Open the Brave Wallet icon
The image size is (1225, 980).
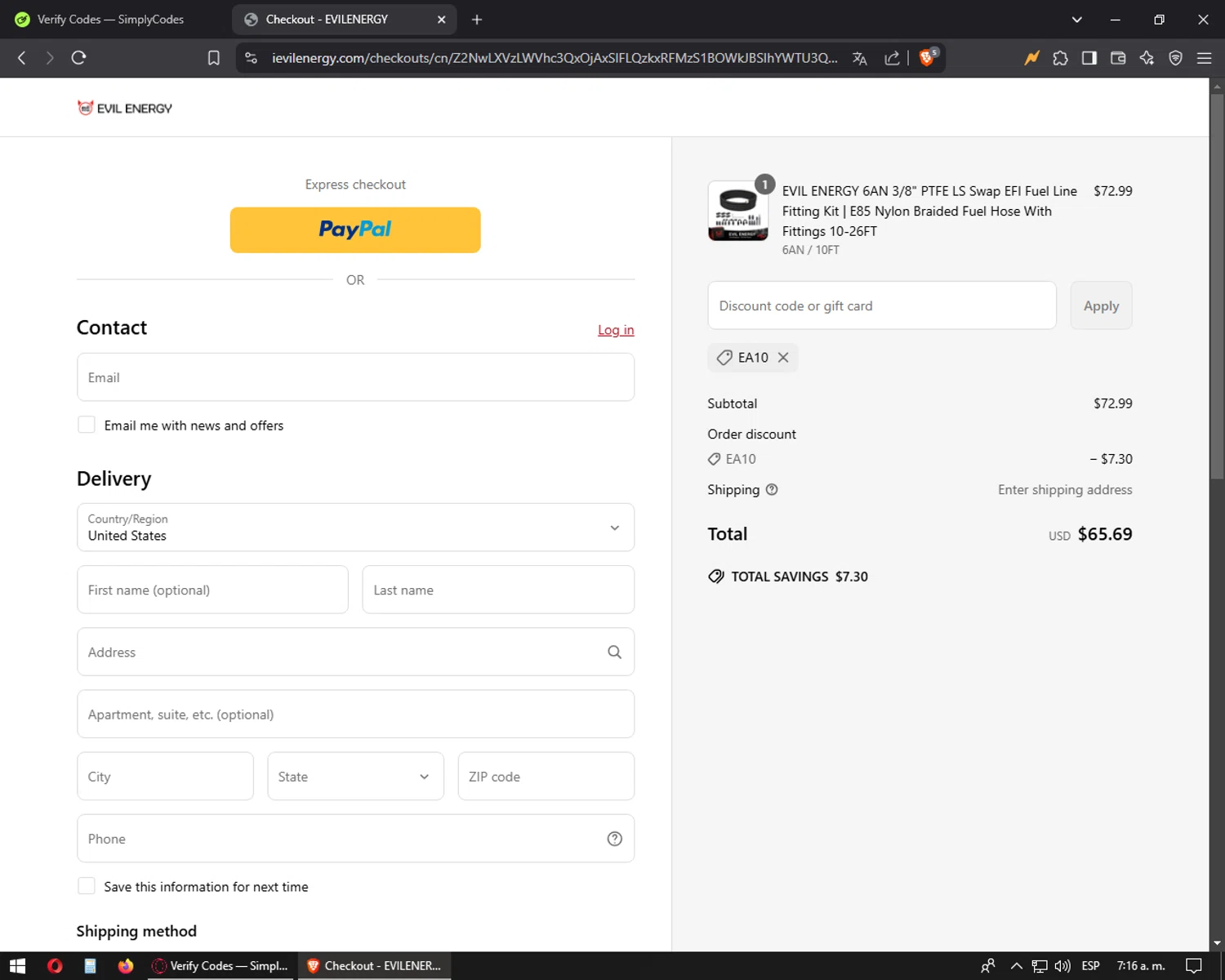coord(1118,58)
